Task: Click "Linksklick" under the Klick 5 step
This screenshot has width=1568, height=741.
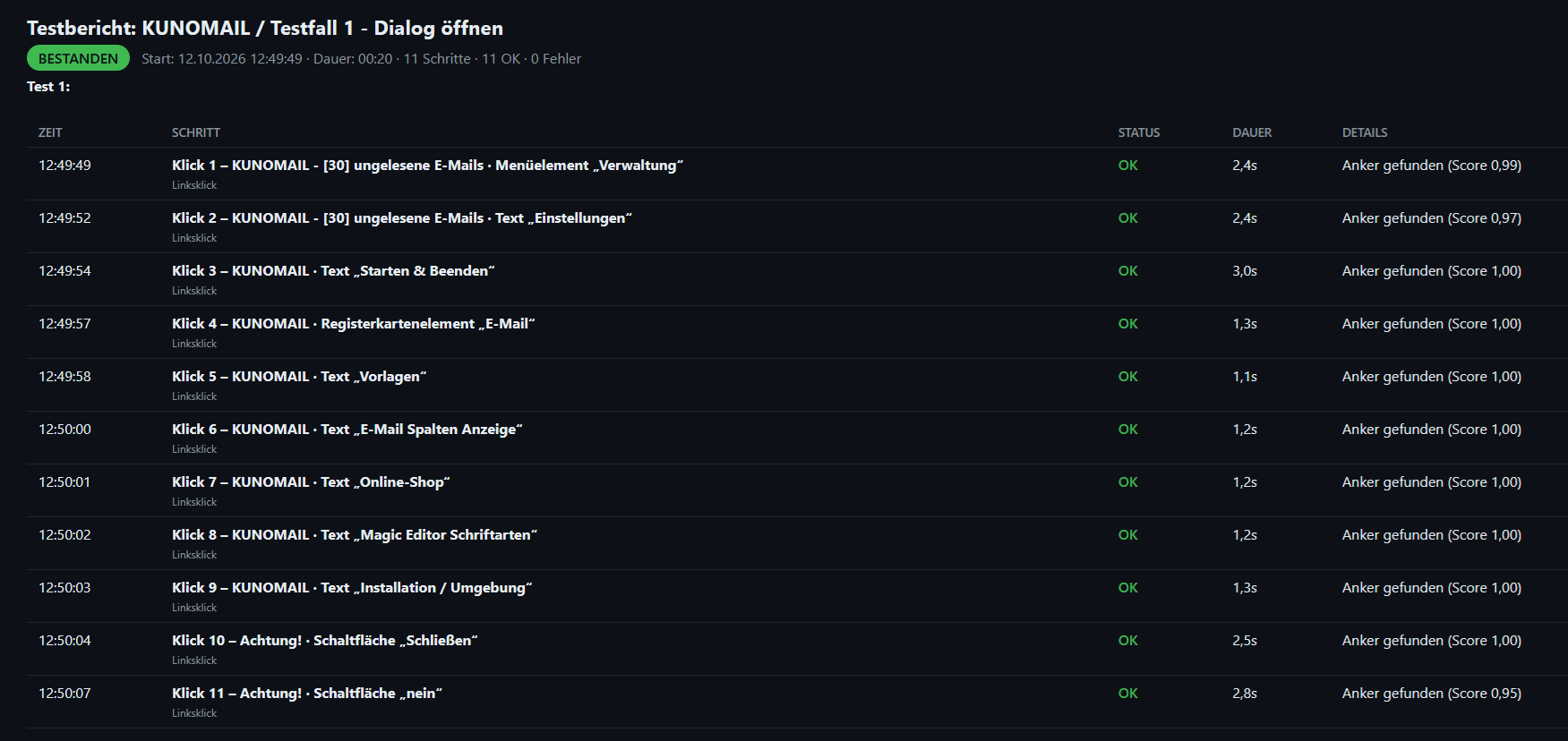Action: [x=194, y=396]
